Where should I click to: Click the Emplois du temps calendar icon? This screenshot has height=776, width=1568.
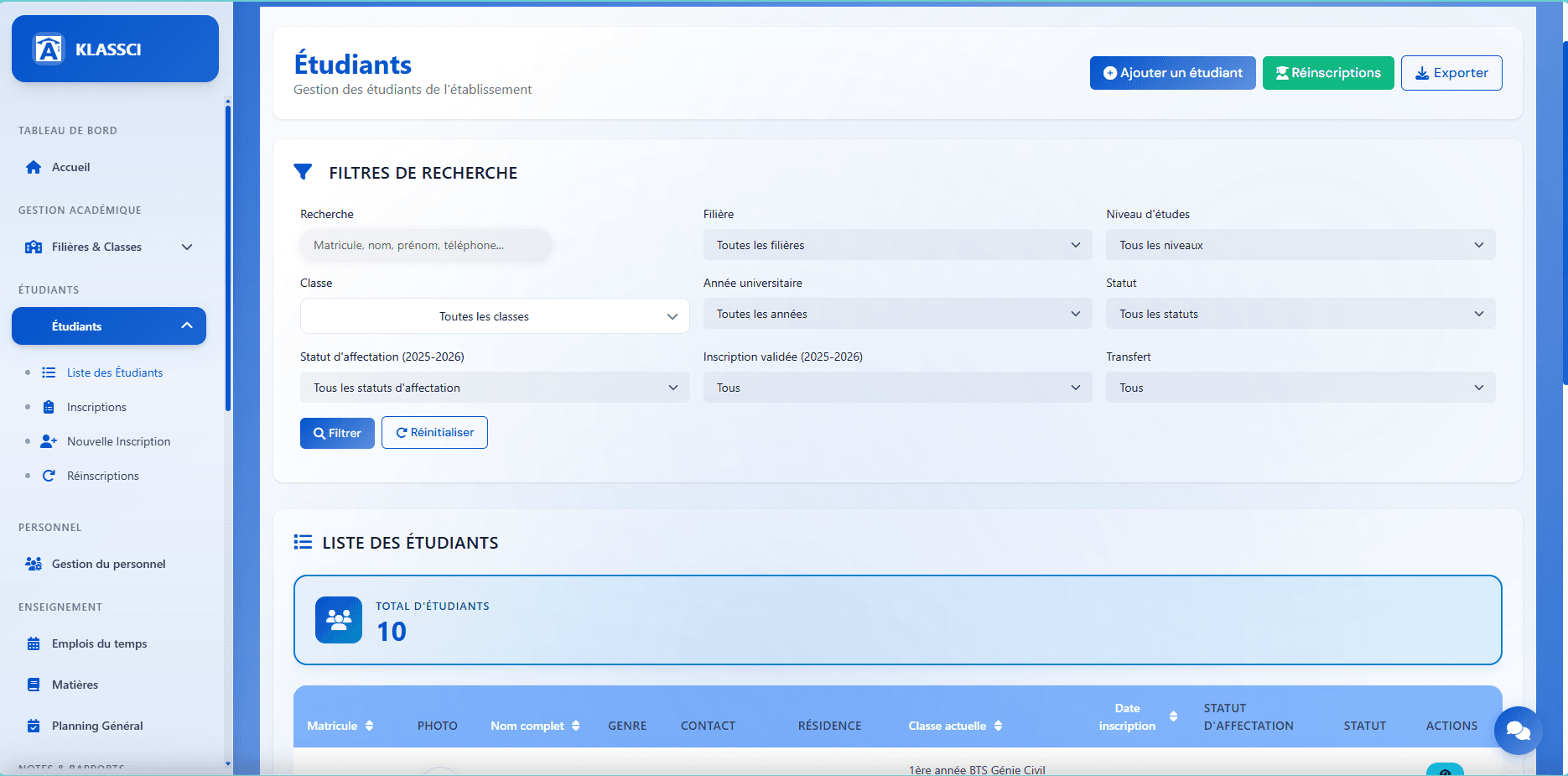pos(34,643)
